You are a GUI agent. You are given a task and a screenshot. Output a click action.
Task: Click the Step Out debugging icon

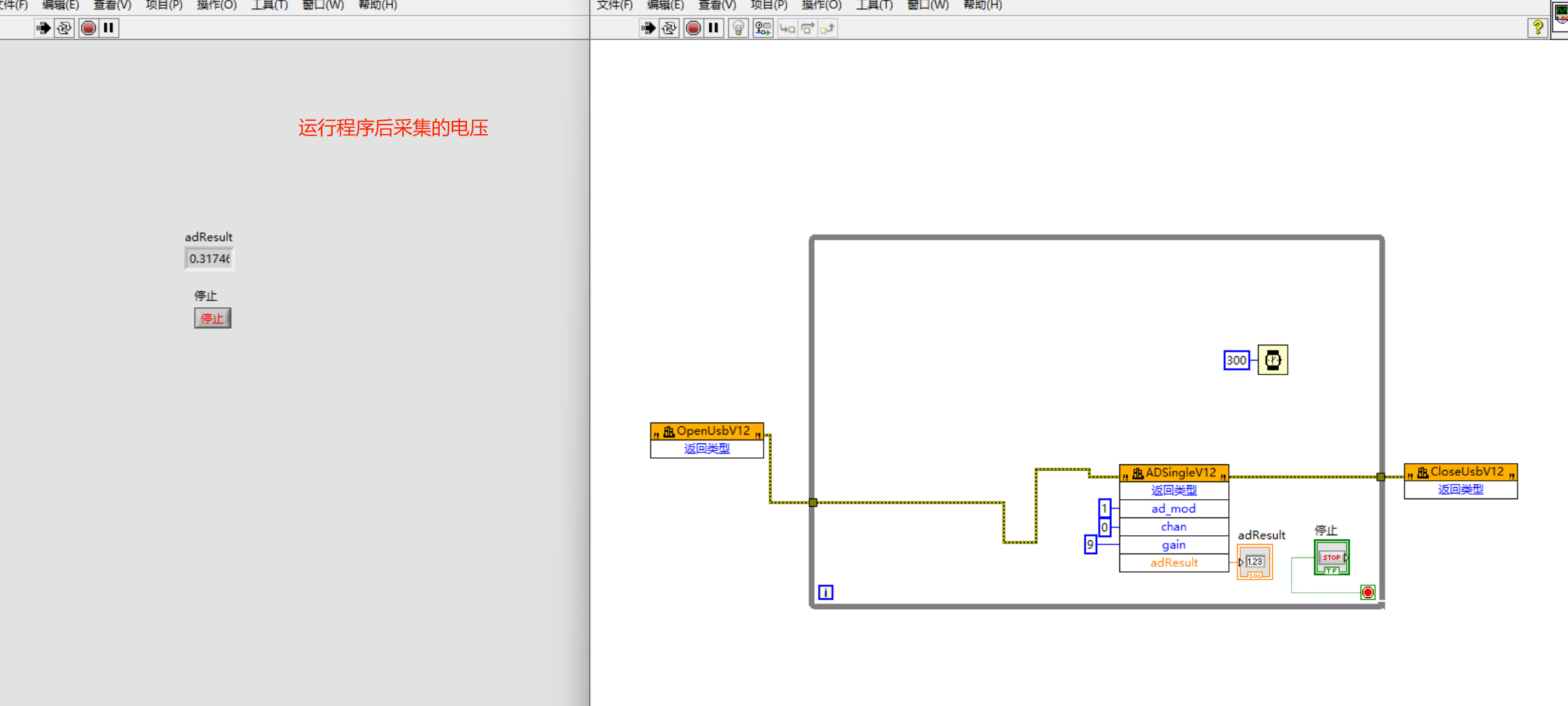pyautogui.click(x=828, y=28)
